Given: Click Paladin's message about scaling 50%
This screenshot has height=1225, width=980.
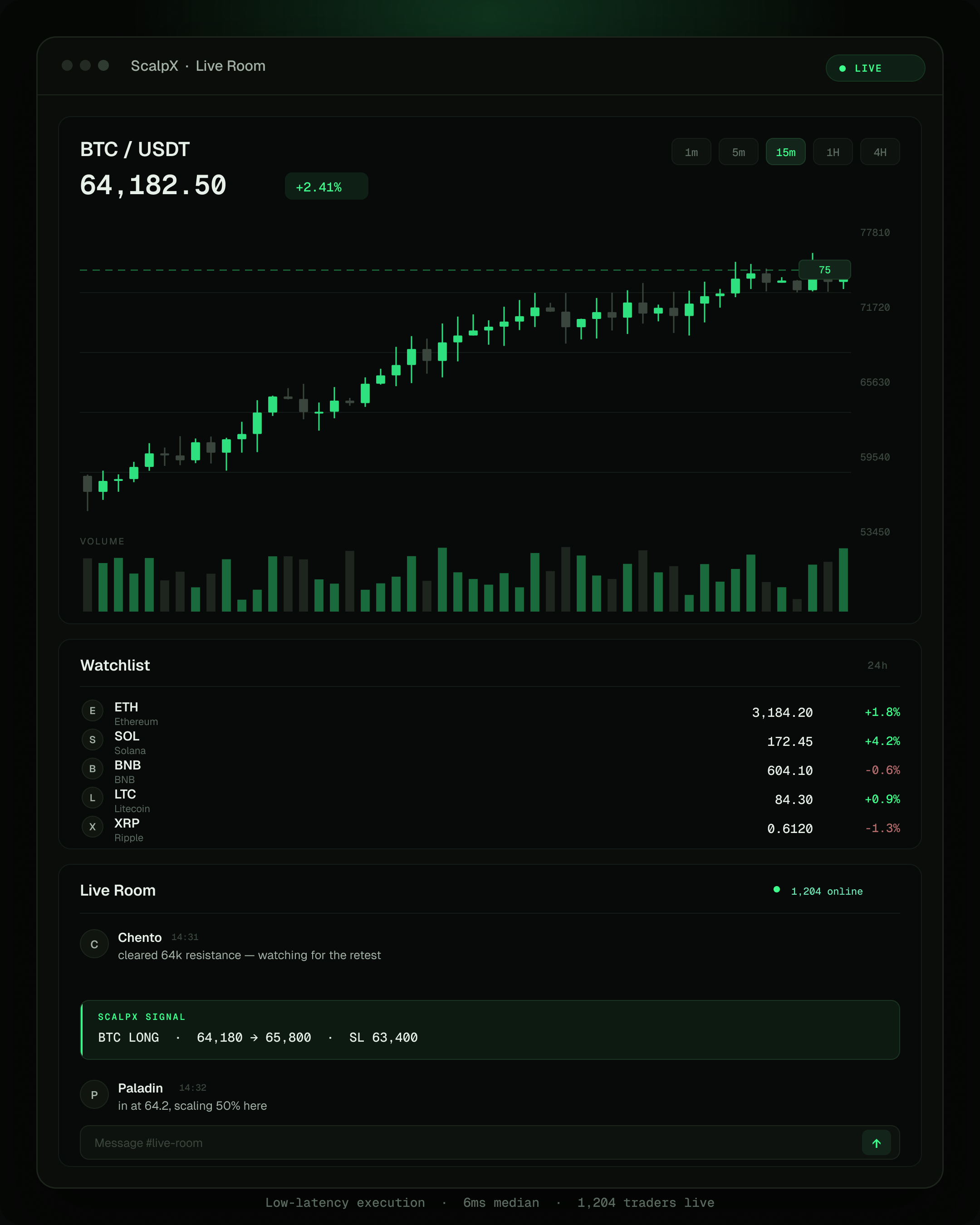Looking at the screenshot, I should [192, 1106].
